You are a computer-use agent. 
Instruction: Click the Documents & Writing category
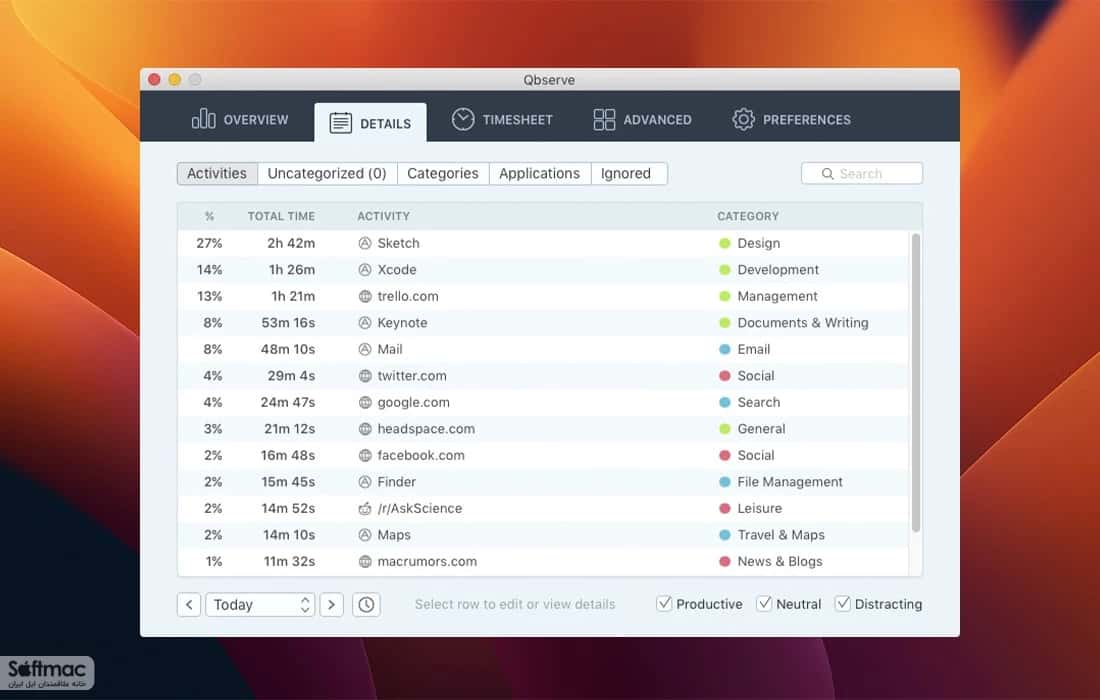coord(803,323)
